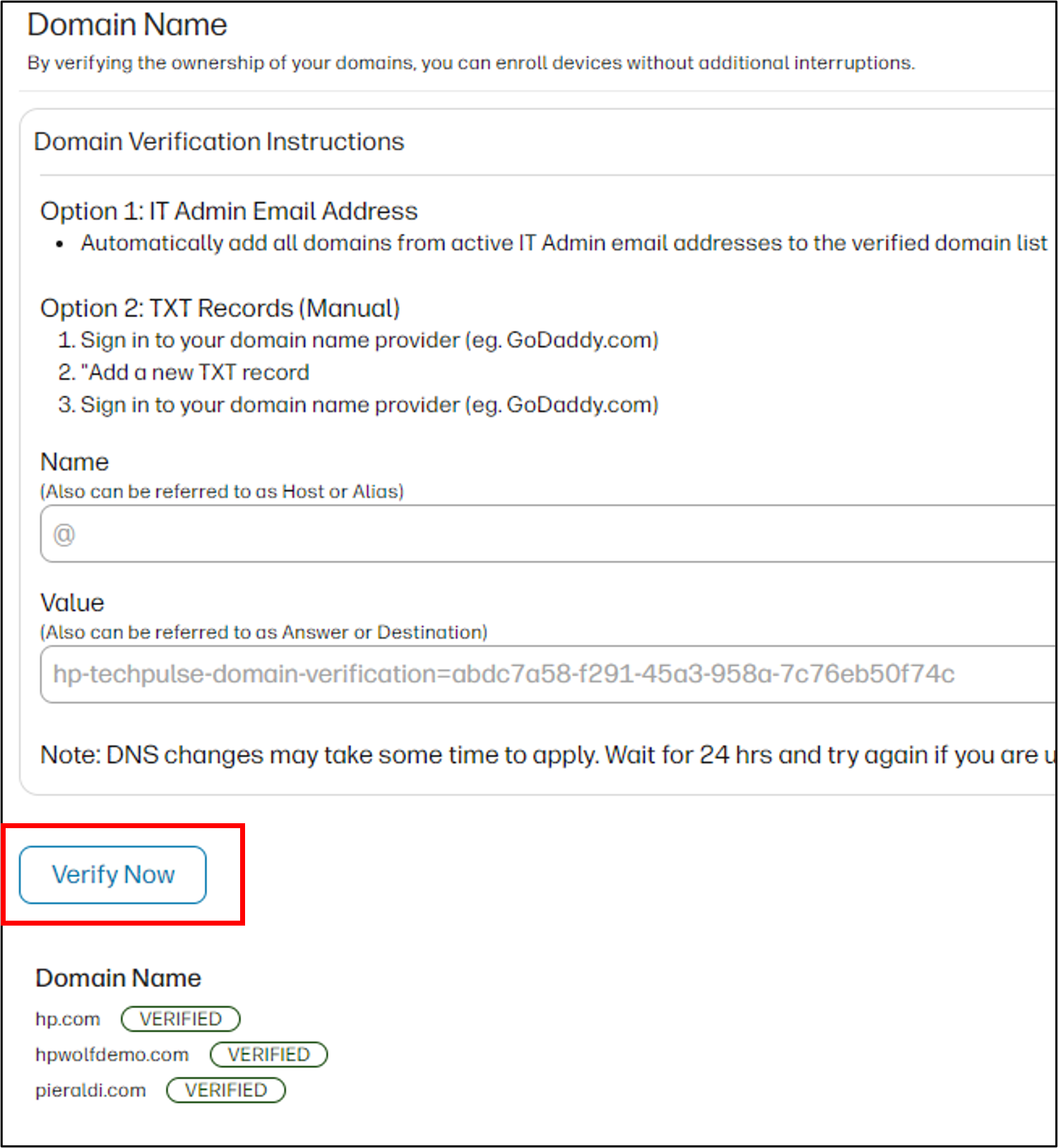Click the VERIFIED badge beside pieraldi.com

point(226,1090)
